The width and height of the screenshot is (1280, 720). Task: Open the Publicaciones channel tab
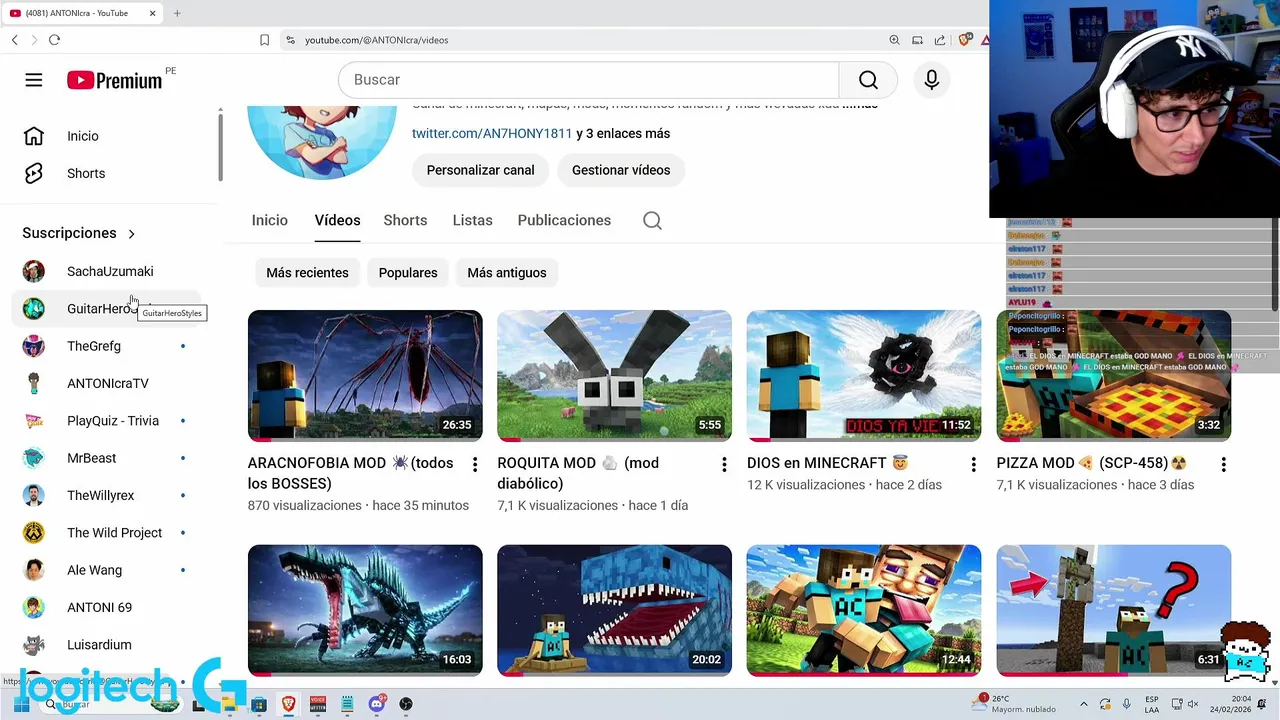[564, 221]
